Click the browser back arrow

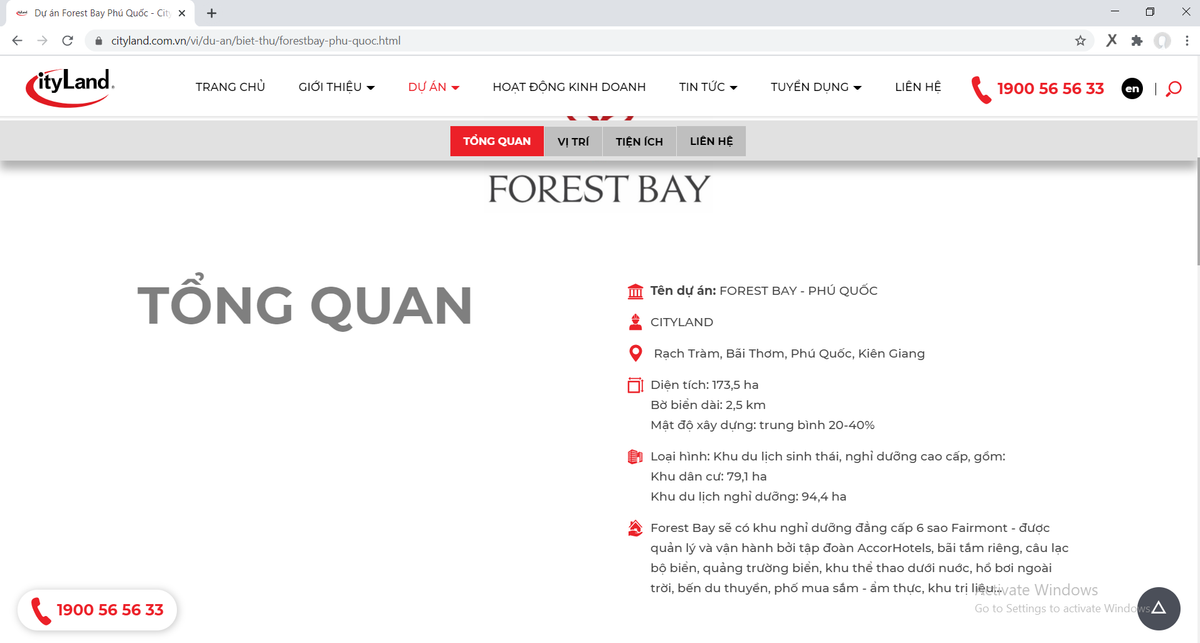tap(16, 41)
